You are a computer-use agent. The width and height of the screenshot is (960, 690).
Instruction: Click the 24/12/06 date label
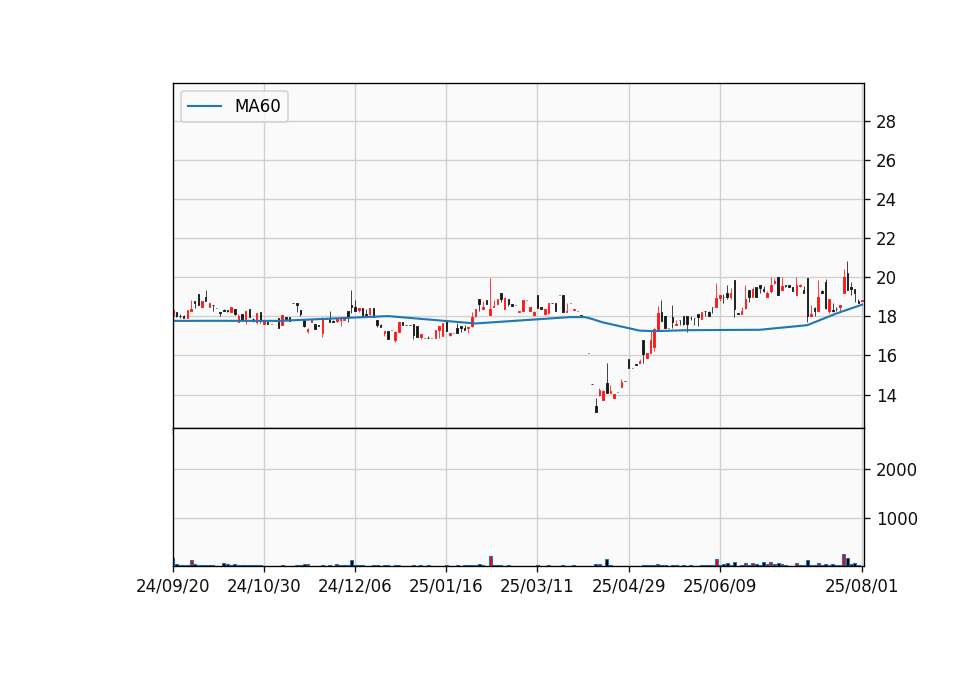click(x=354, y=587)
